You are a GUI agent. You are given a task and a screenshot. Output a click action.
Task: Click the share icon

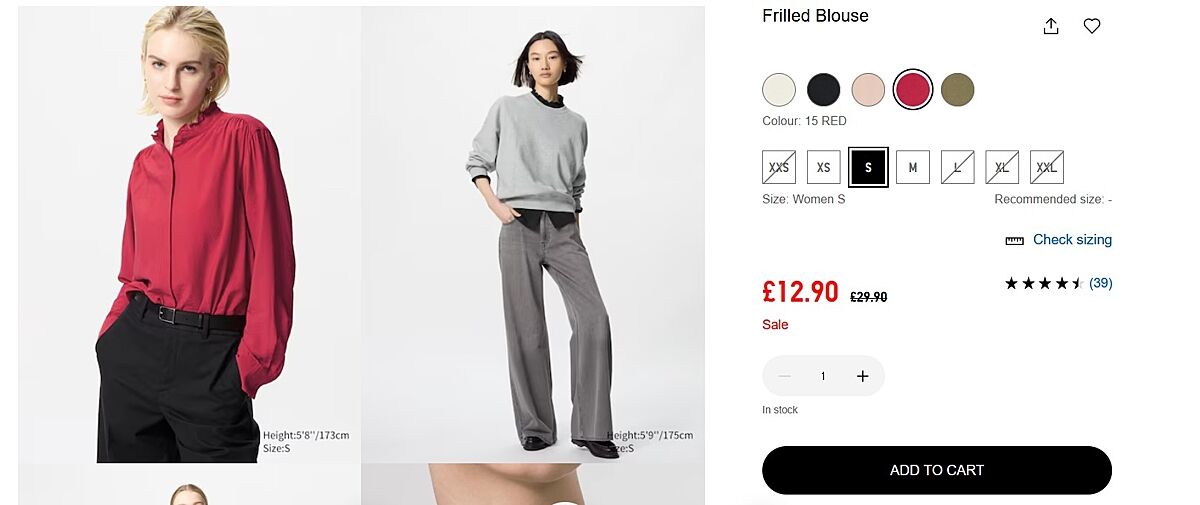(1051, 27)
